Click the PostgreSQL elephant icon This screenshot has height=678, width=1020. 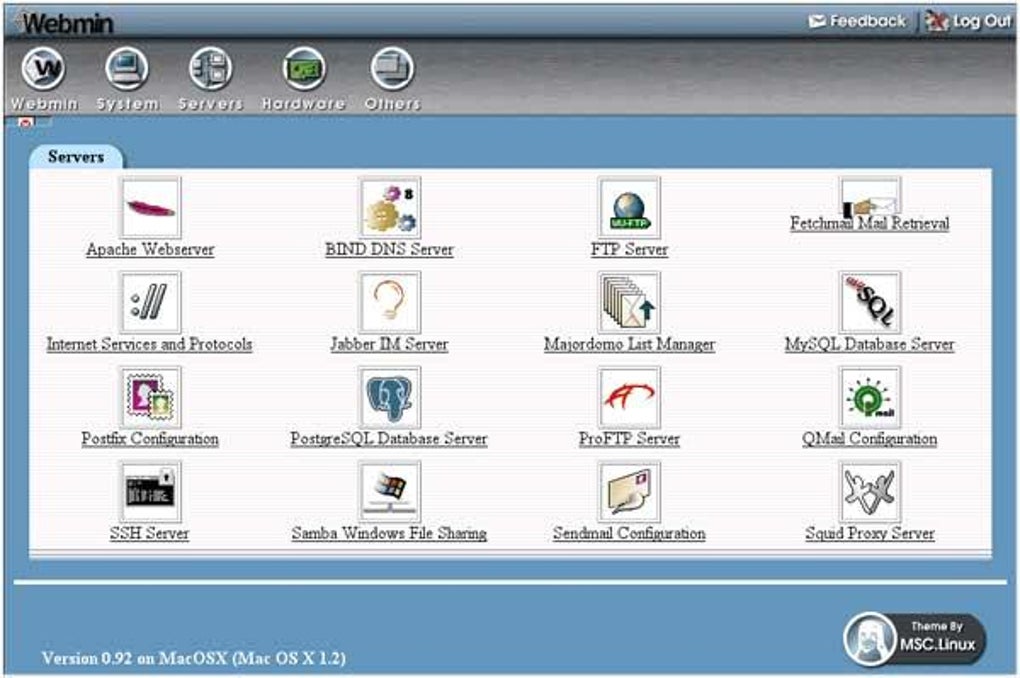390,397
